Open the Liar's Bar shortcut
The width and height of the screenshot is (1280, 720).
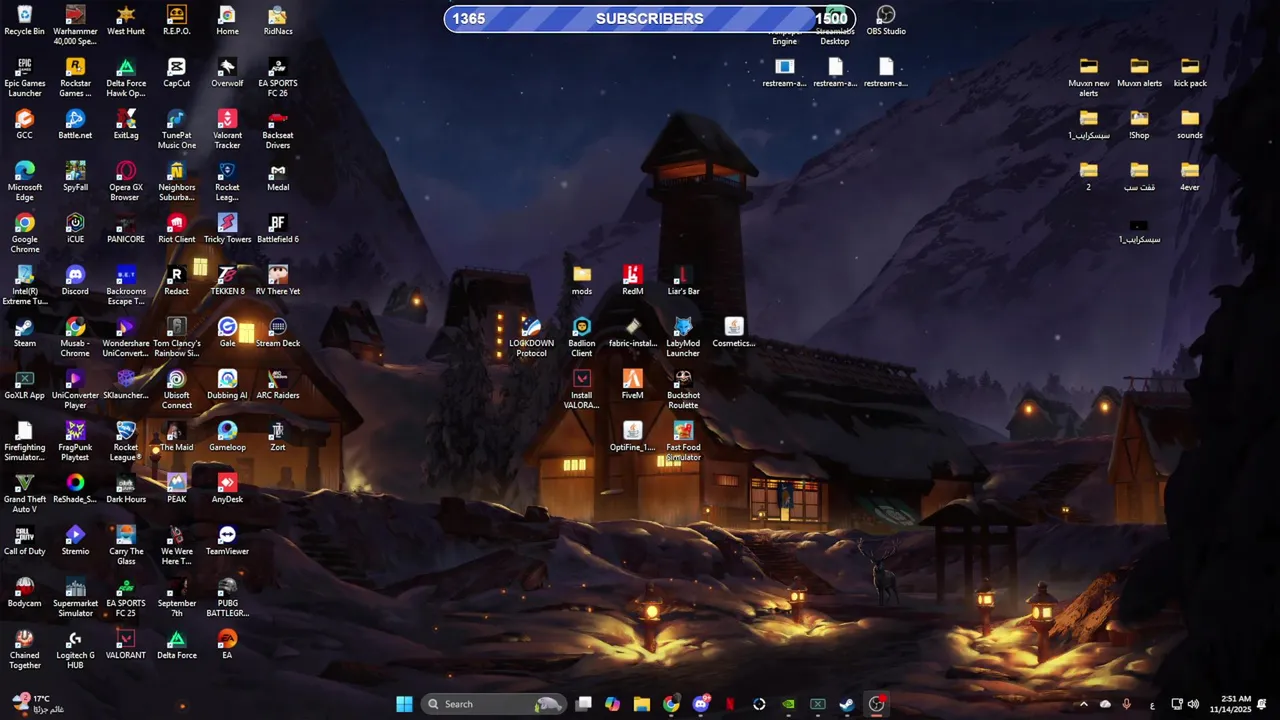[x=683, y=280]
